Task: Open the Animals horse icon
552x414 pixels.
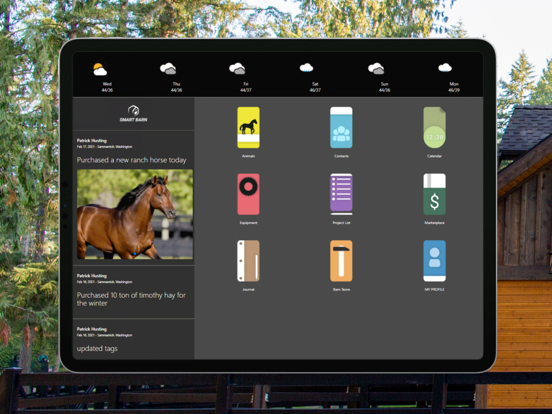Action: pos(248,127)
